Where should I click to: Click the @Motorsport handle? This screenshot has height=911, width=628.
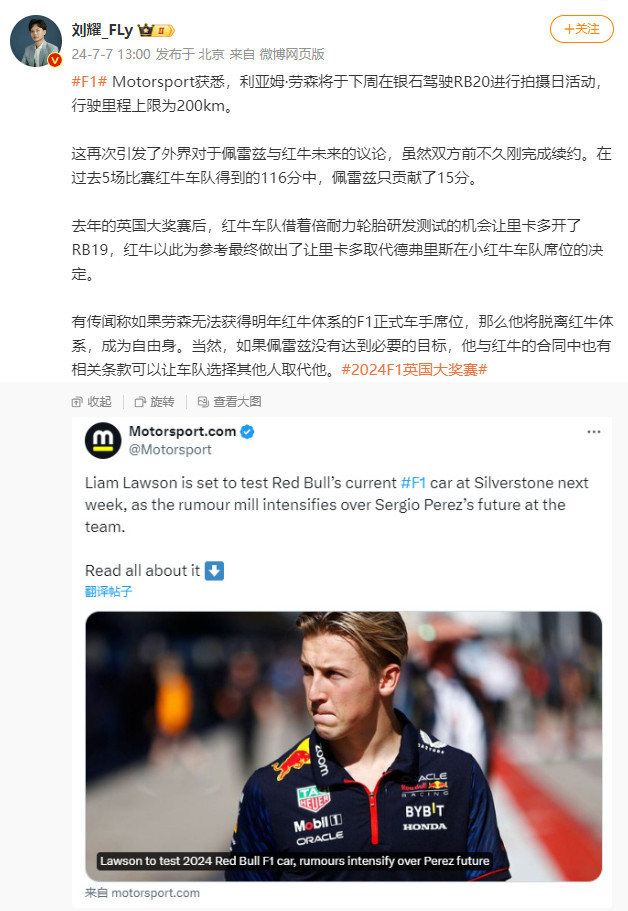click(x=170, y=450)
